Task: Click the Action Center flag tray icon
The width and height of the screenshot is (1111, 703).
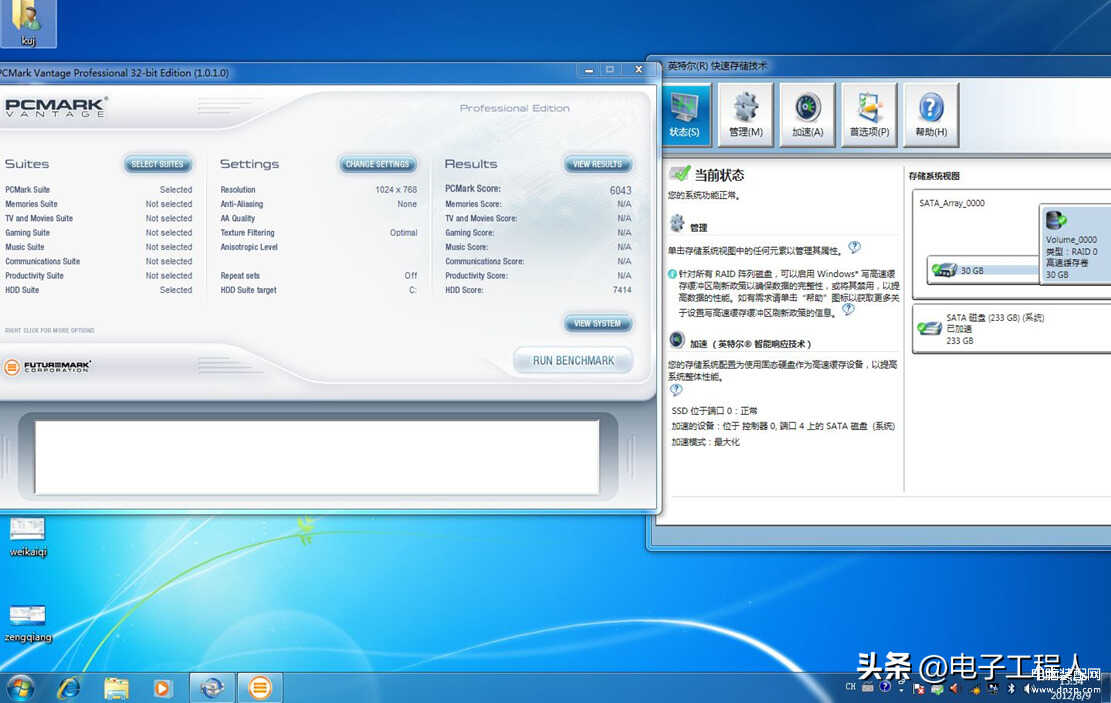Action: click(919, 688)
